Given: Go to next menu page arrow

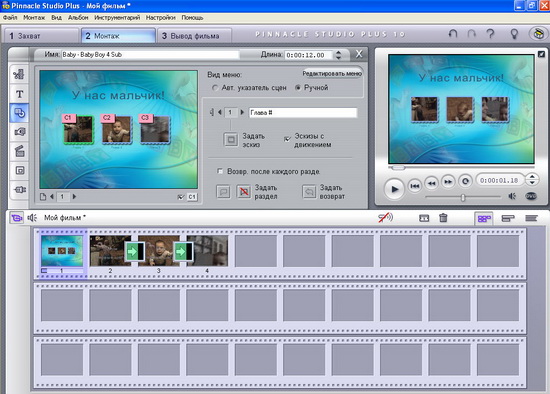Looking at the screenshot, I should point(74,197).
